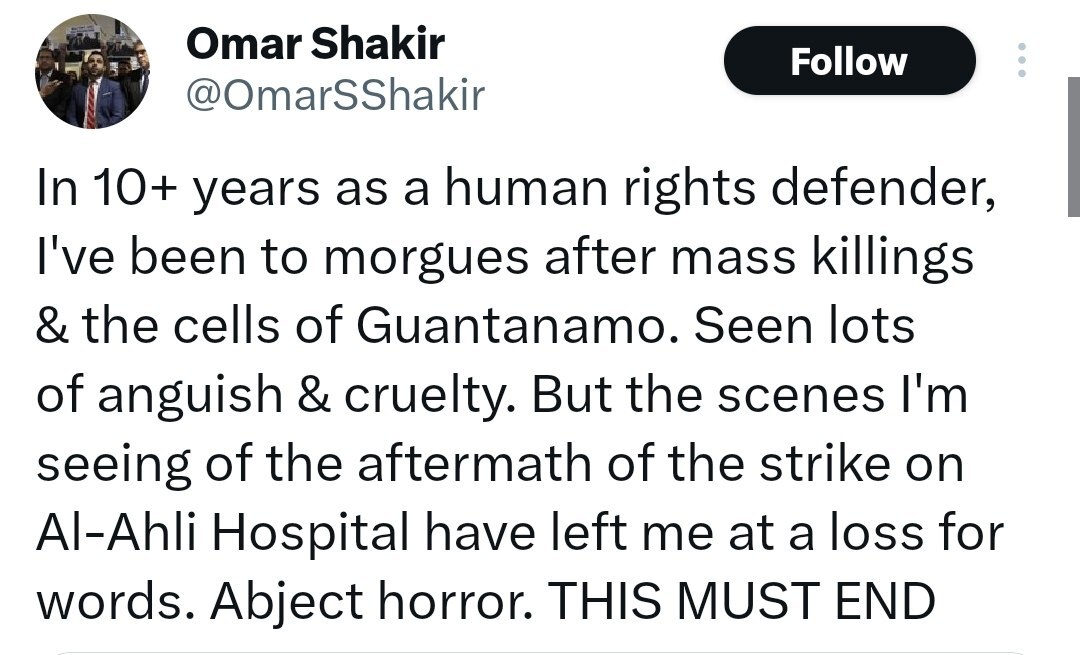Click the quoted card's top border below the tweet
The height and width of the screenshot is (655, 1080).
[540, 652]
